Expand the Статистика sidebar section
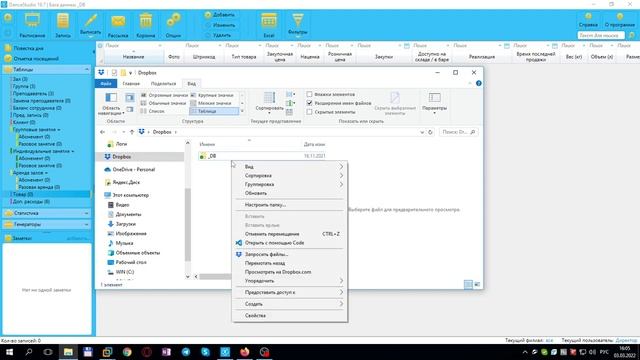Image resolution: width=640 pixels, height=360 pixels. click(87, 213)
